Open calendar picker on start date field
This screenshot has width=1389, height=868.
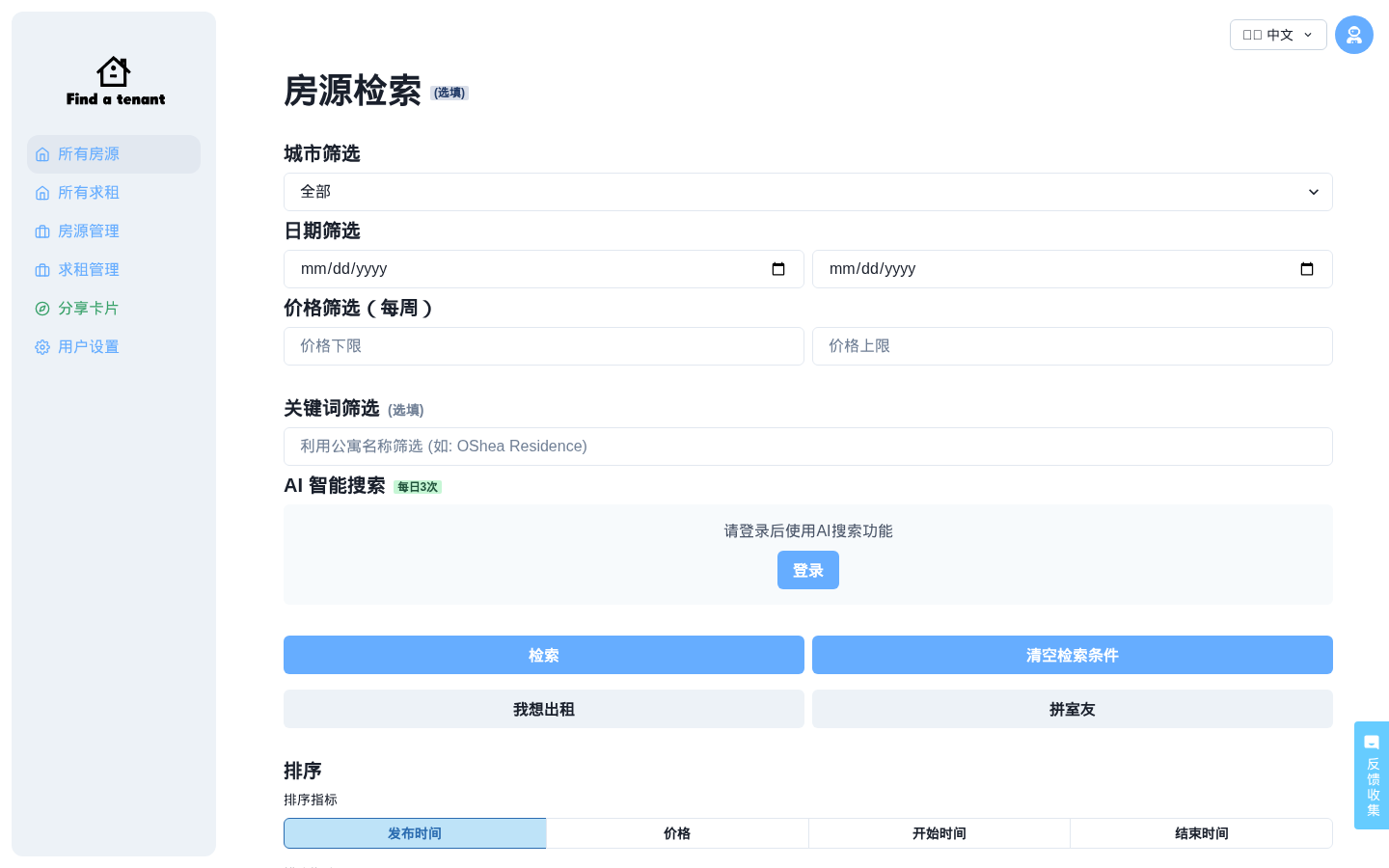point(778,269)
